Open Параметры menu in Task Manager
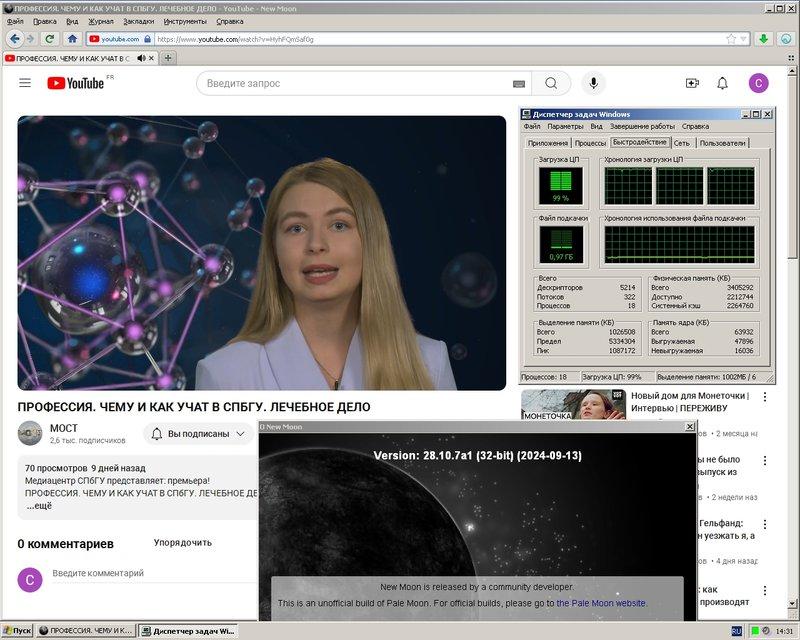The image size is (800, 640). (565, 126)
